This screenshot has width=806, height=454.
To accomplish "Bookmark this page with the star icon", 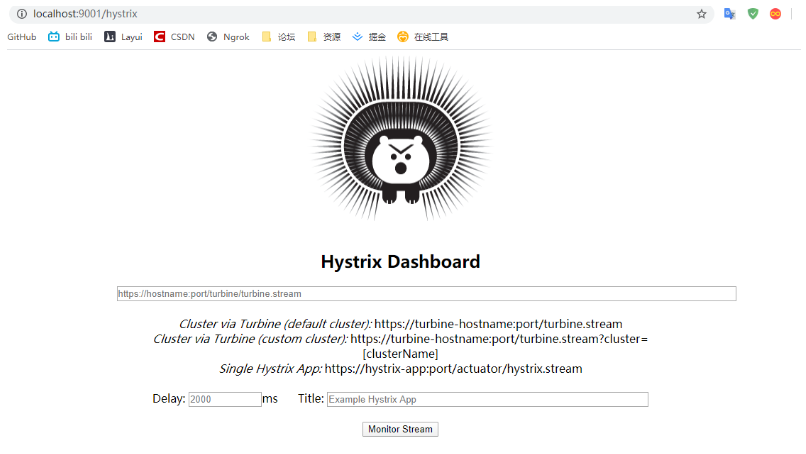I will (x=702, y=14).
